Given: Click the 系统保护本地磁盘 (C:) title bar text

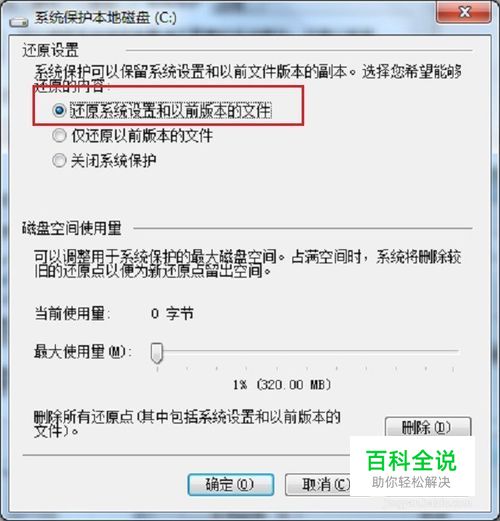Looking at the screenshot, I should pos(105,18).
